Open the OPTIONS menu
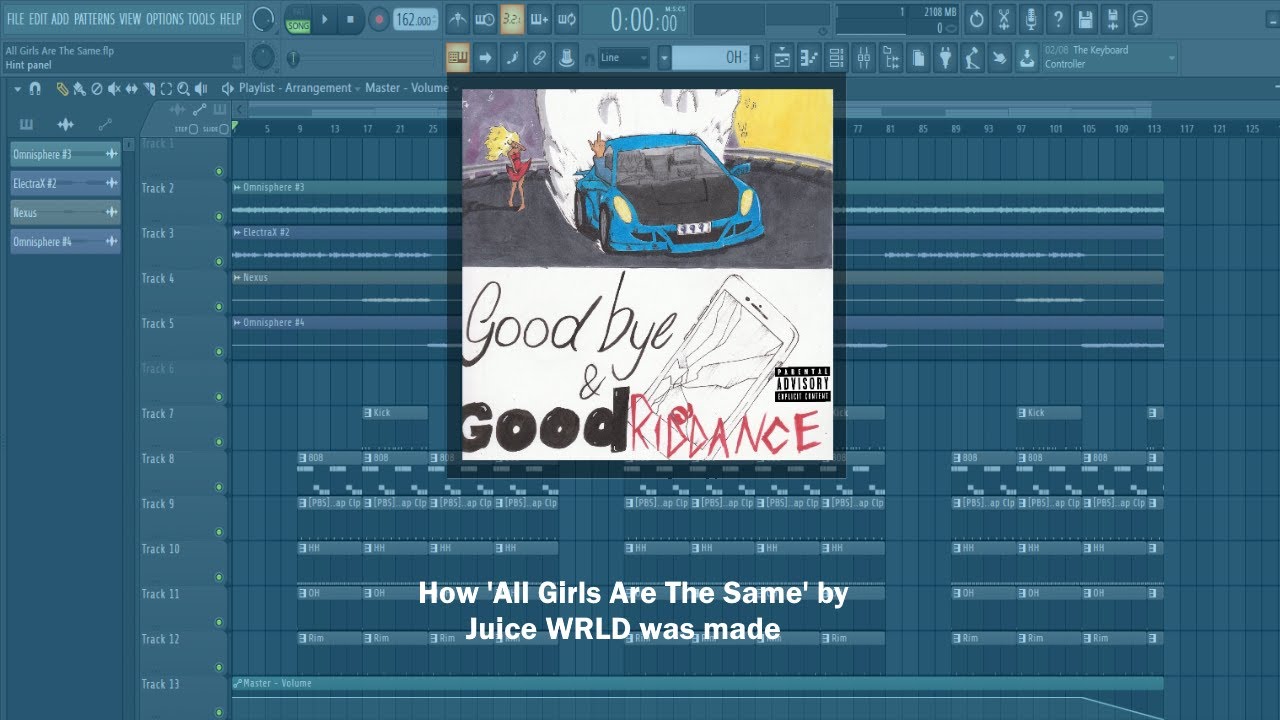This screenshot has height=720, width=1280. [166, 19]
